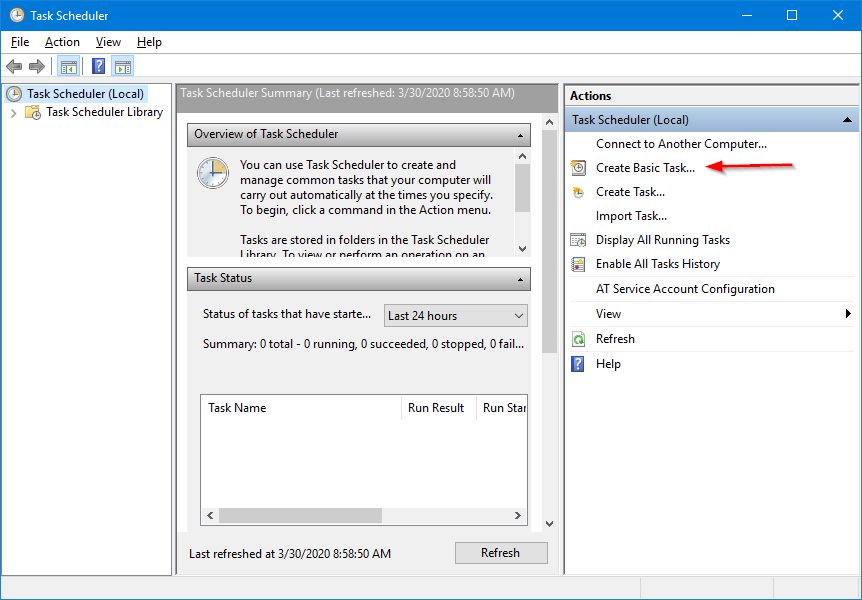Collapse the Task Status section
Image resolution: width=862 pixels, height=600 pixels.
coord(520,279)
